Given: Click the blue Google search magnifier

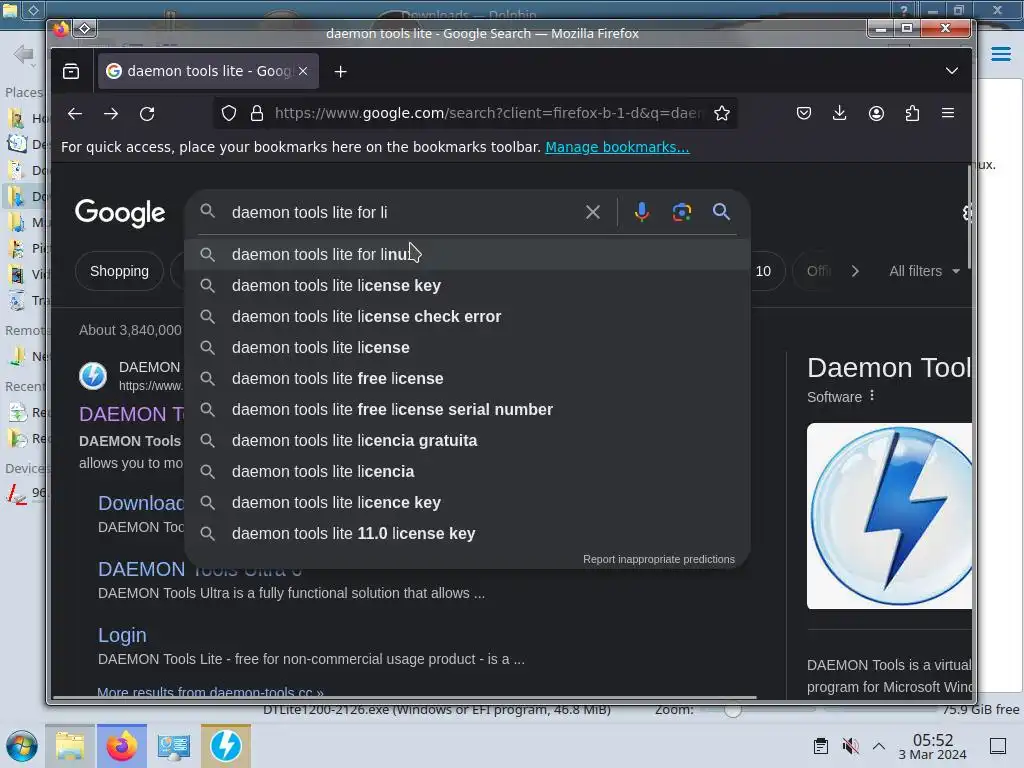Looking at the screenshot, I should click(x=721, y=212).
